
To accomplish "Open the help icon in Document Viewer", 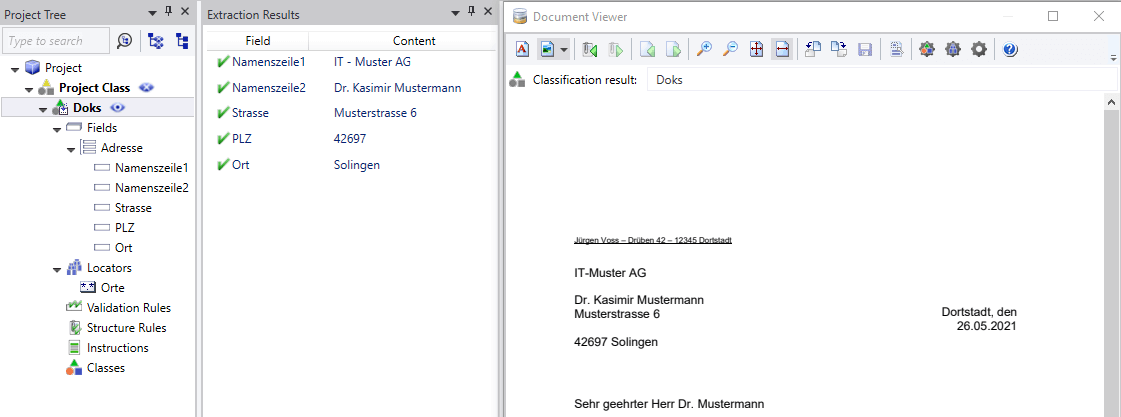I will [1010, 49].
